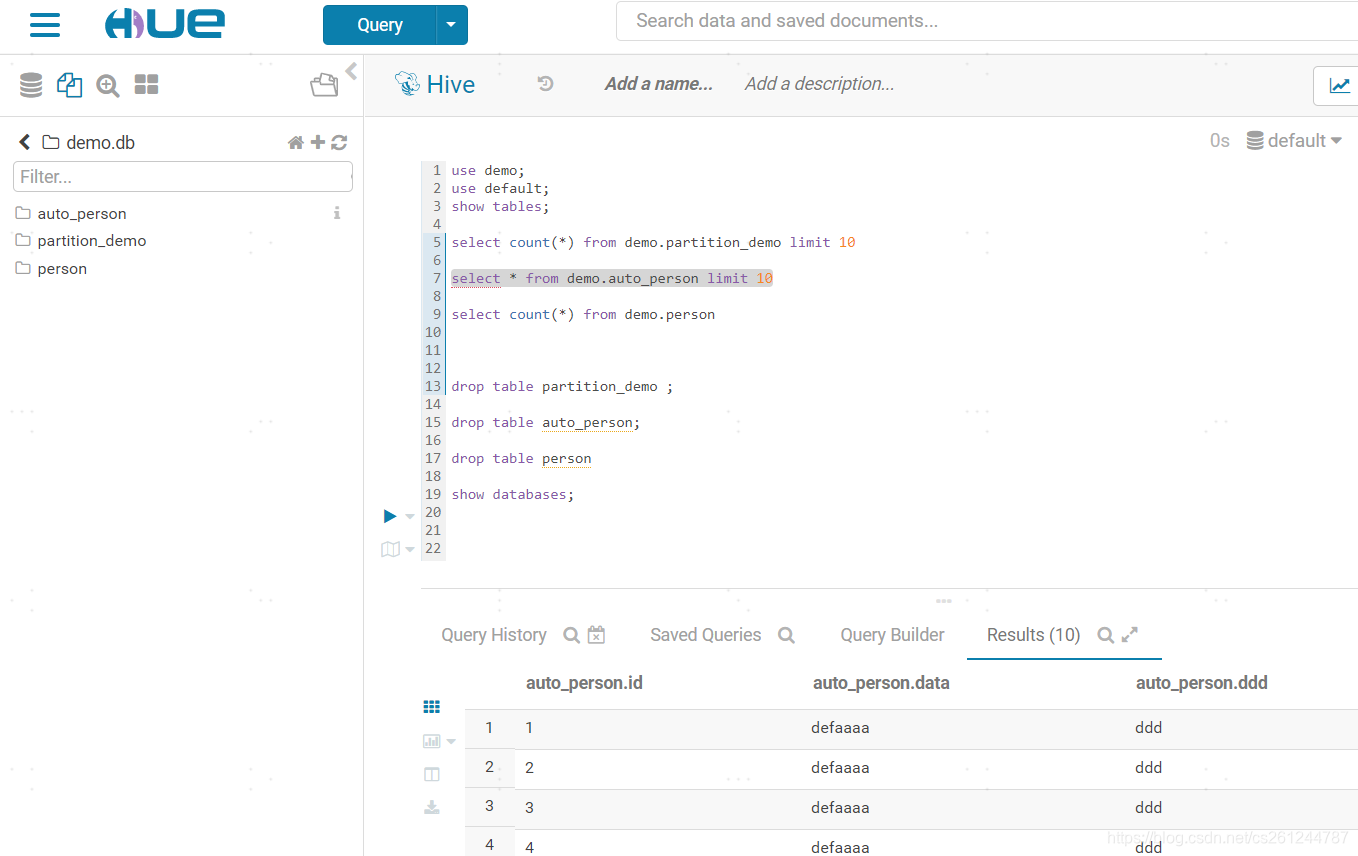Sort by auto_person.data column header
Viewport: 1358px width, 856px height.
[x=881, y=684]
